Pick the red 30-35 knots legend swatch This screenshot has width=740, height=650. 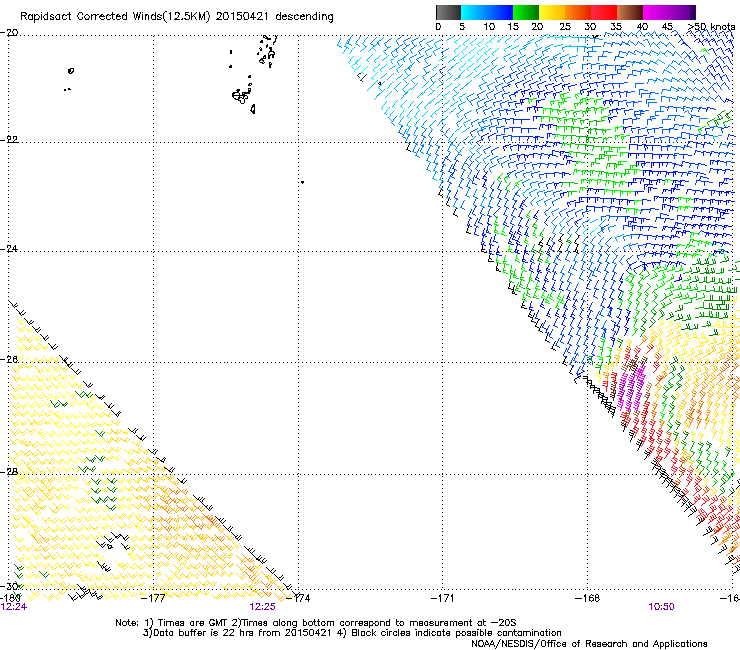tap(604, 12)
